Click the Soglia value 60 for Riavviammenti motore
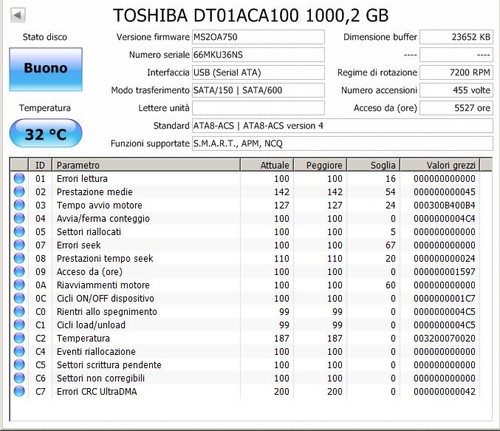The image size is (500, 431). pyautogui.click(x=390, y=285)
